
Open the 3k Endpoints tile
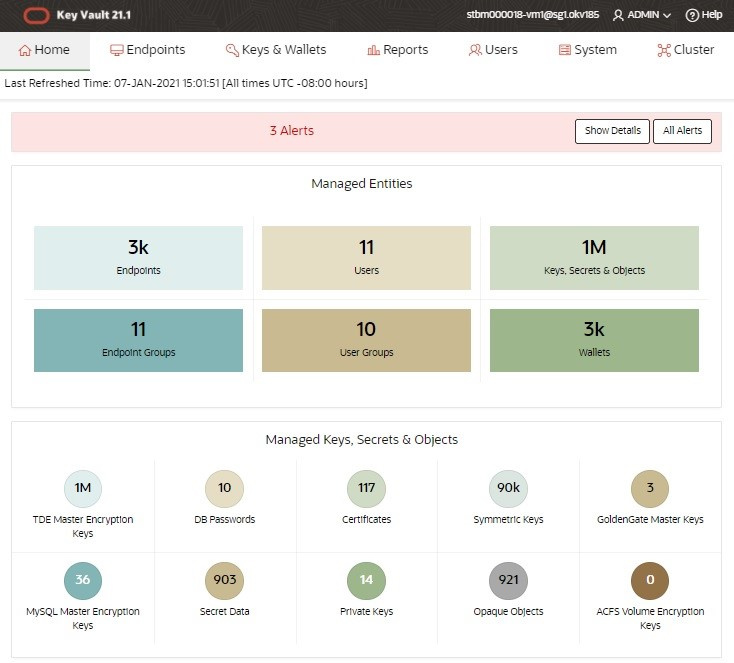139,258
